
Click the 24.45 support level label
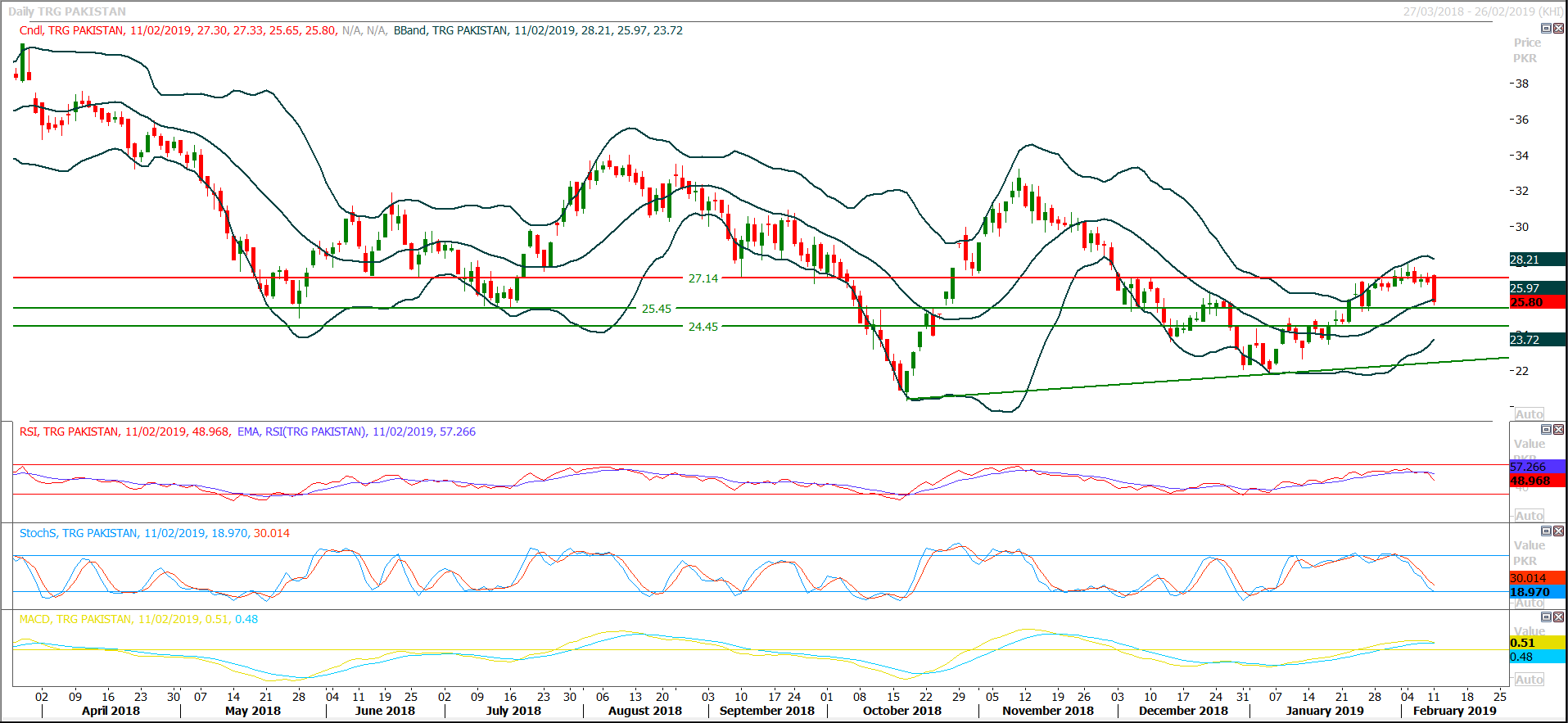click(703, 327)
